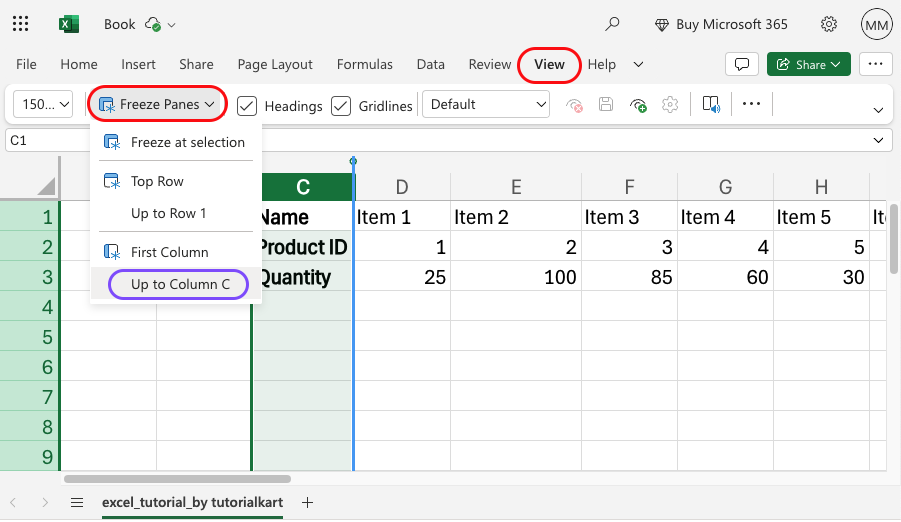The height and width of the screenshot is (522, 901).
Task: Select the cell with value 85
Action: (630, 277)
